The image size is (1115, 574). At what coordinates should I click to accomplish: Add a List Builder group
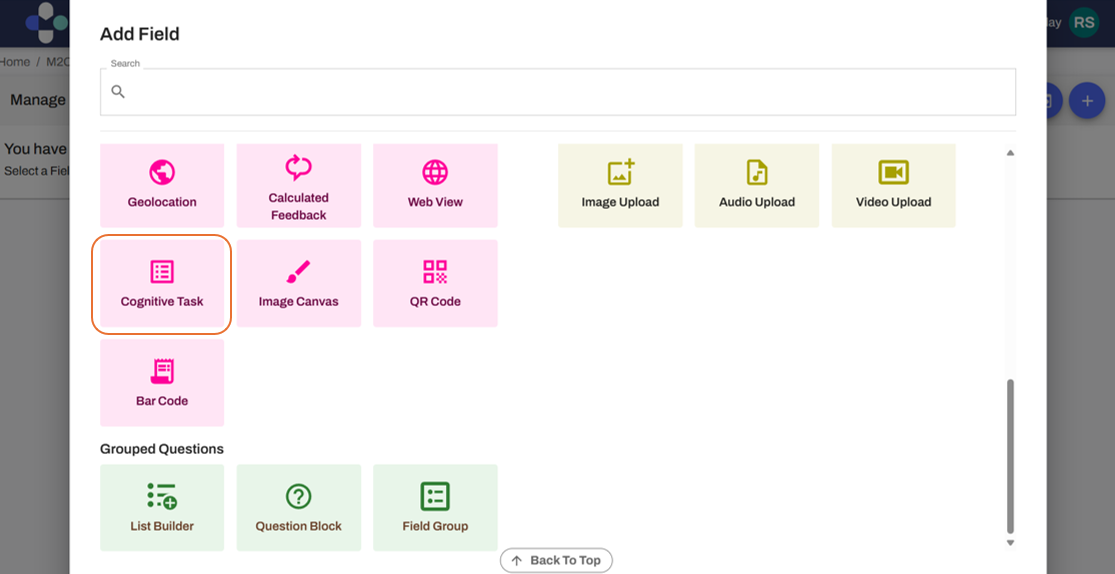(x=162, y=508)
